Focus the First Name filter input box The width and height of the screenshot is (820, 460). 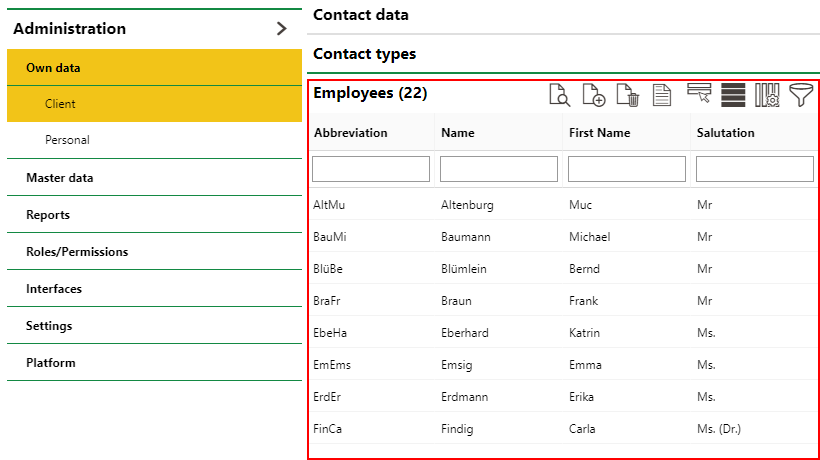click(x=627, y=169)
